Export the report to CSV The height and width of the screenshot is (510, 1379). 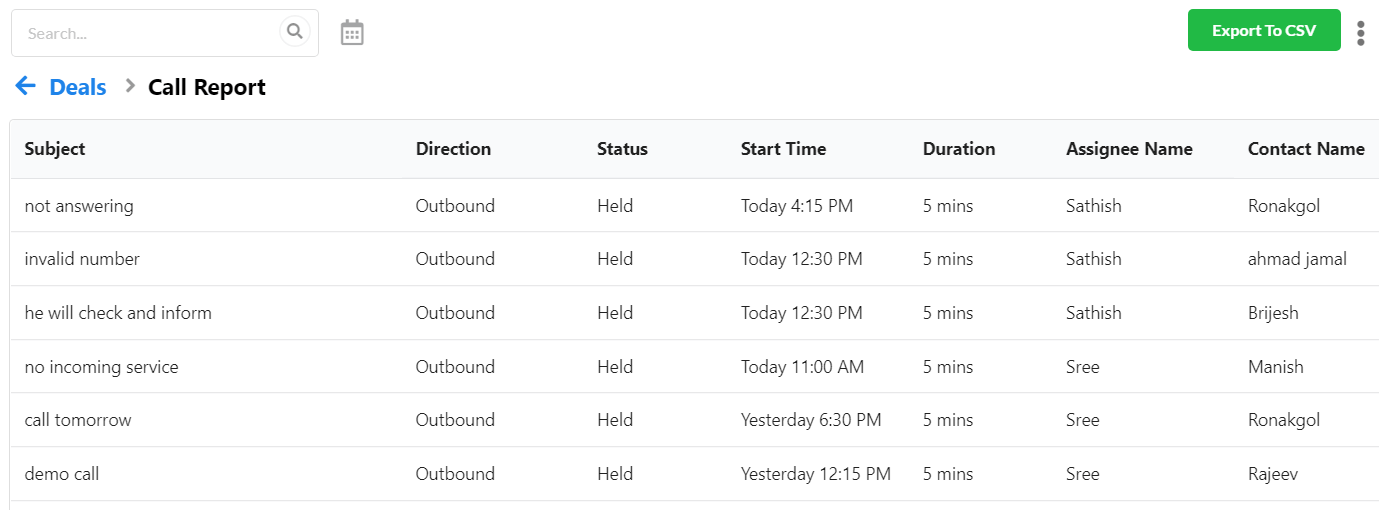tap(1264, 31)
